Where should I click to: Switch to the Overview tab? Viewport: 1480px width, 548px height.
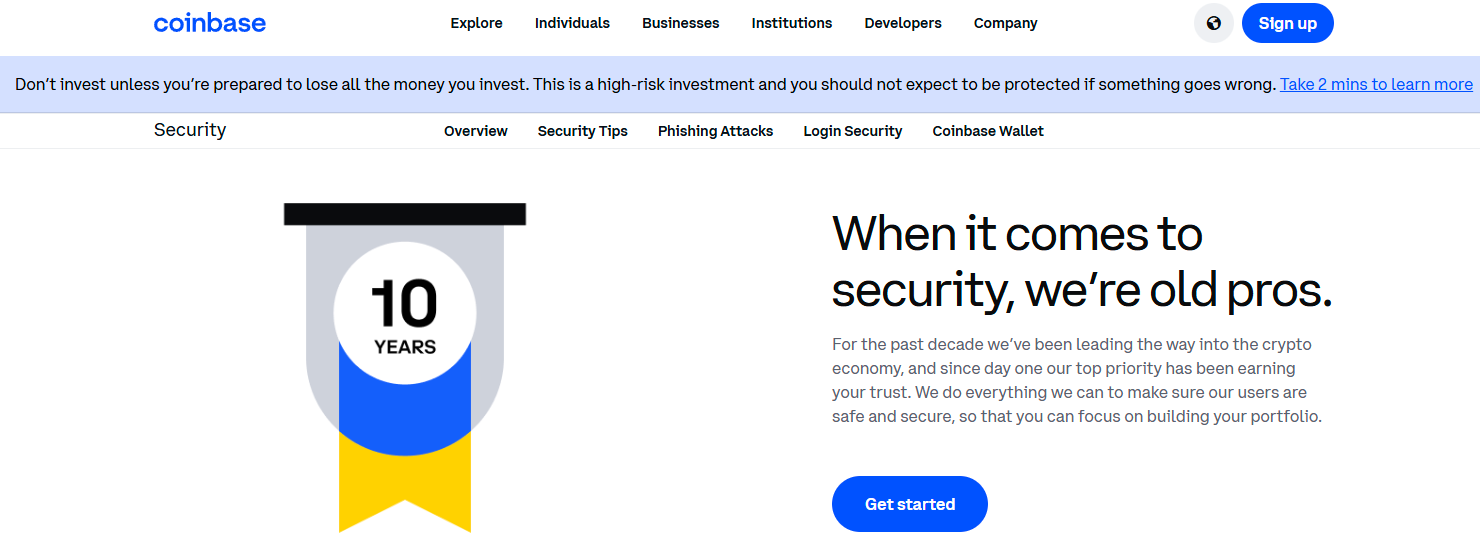click(476, 131)
